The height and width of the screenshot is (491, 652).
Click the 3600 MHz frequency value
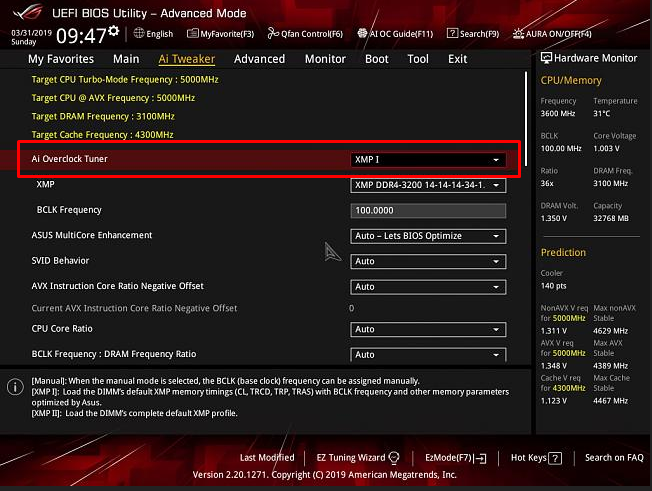pyautogui.click(x=558, y=113)
